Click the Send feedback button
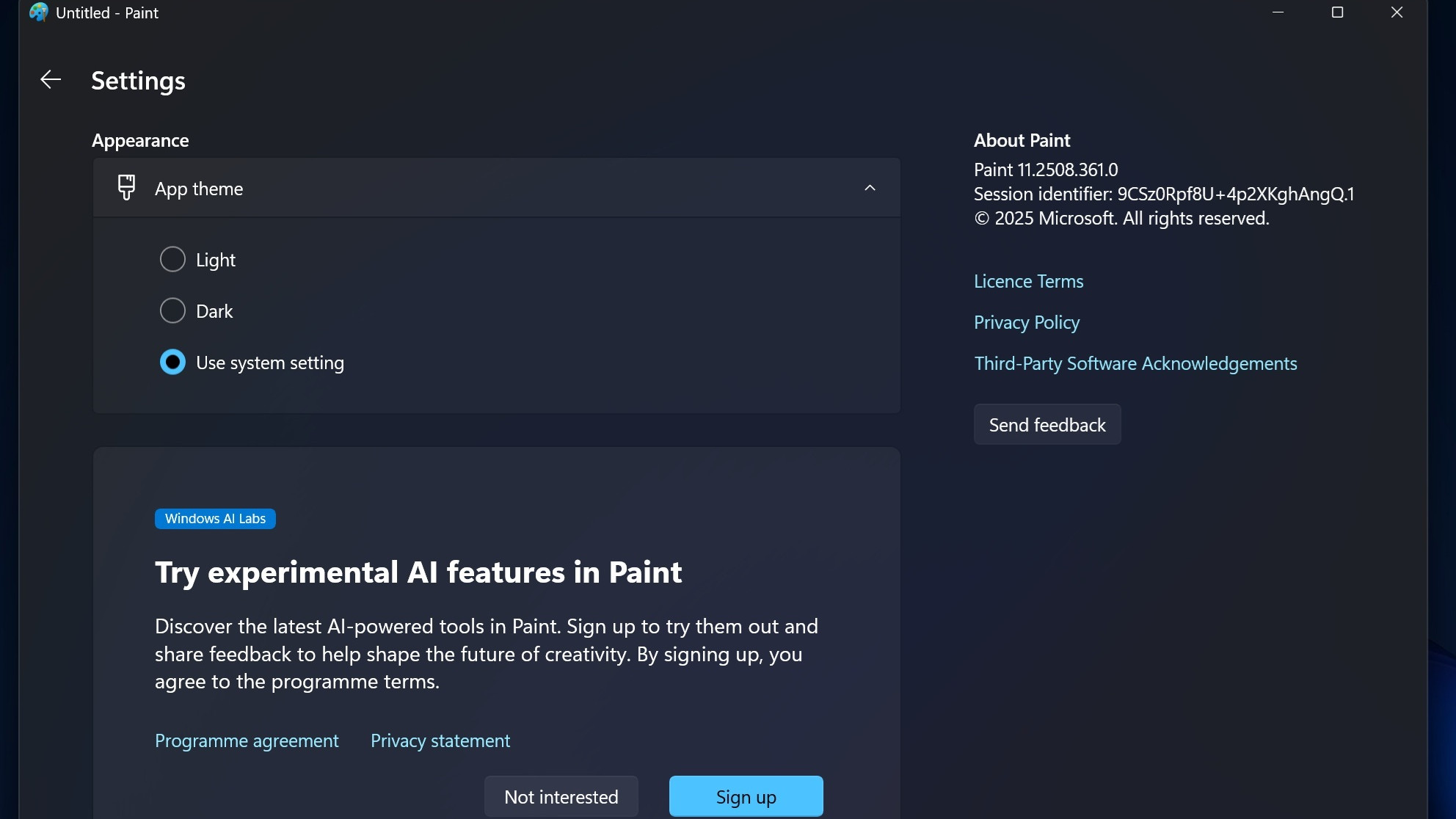1456x819 pixels. point(1046,424)
